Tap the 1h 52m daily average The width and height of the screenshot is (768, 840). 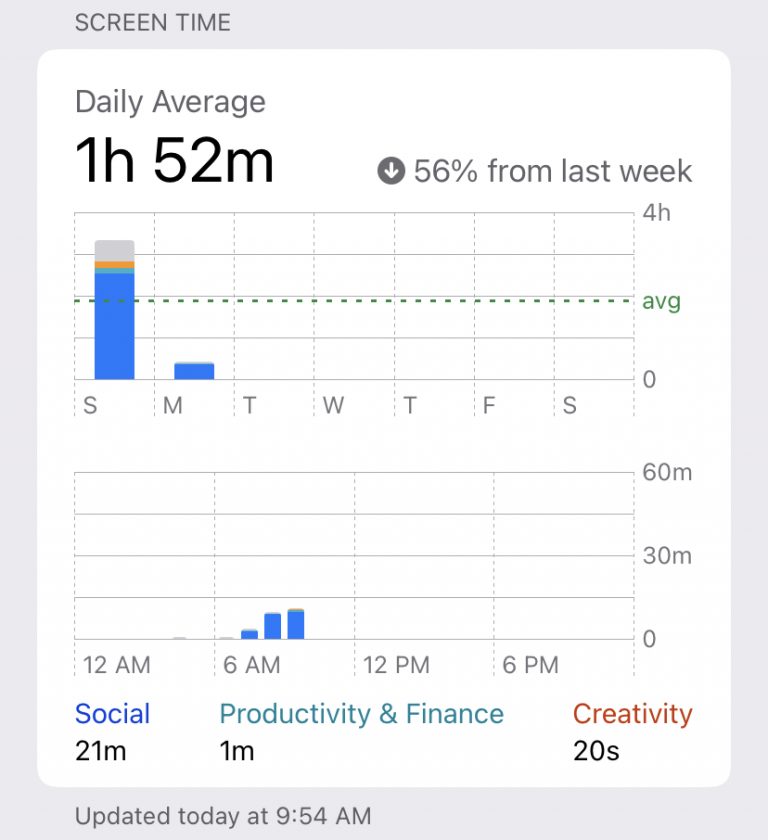(174, 161)
